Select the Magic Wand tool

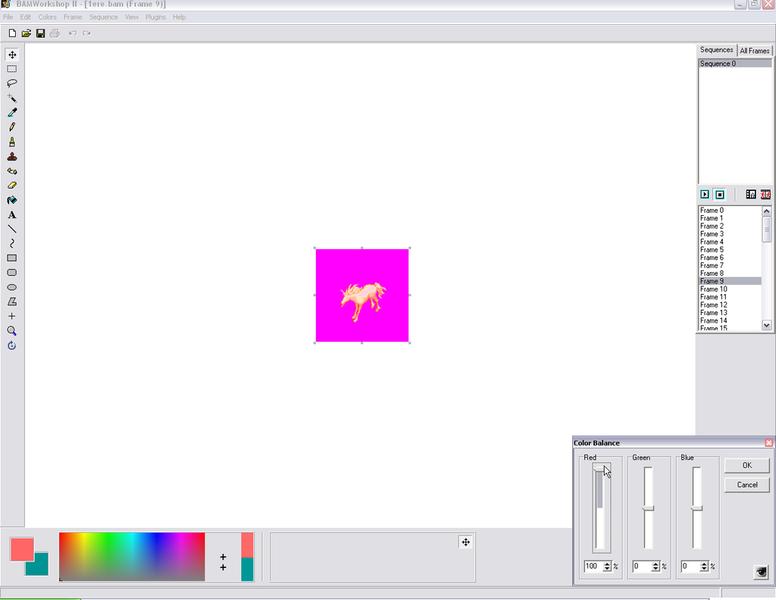[12, 98]
